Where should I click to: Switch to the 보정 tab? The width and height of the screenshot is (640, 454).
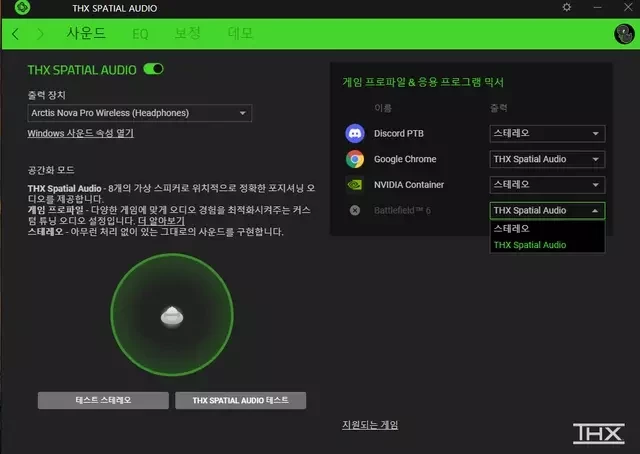point(187,33)
